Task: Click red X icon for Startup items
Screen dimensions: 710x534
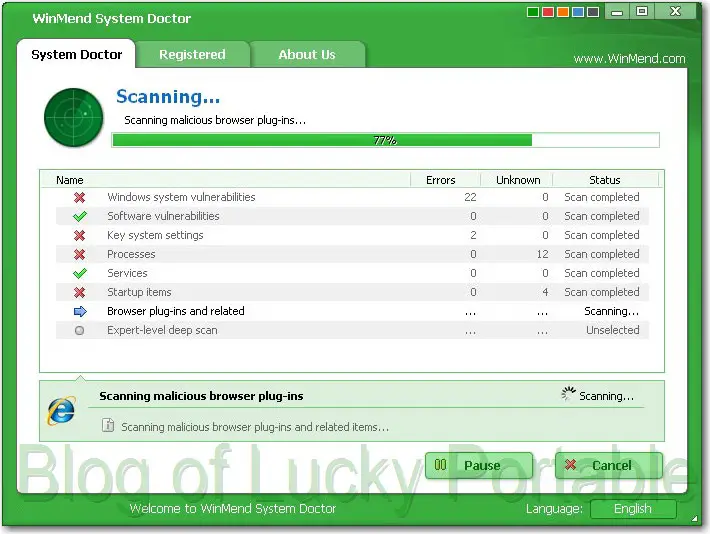Action: tap(80, 293)
